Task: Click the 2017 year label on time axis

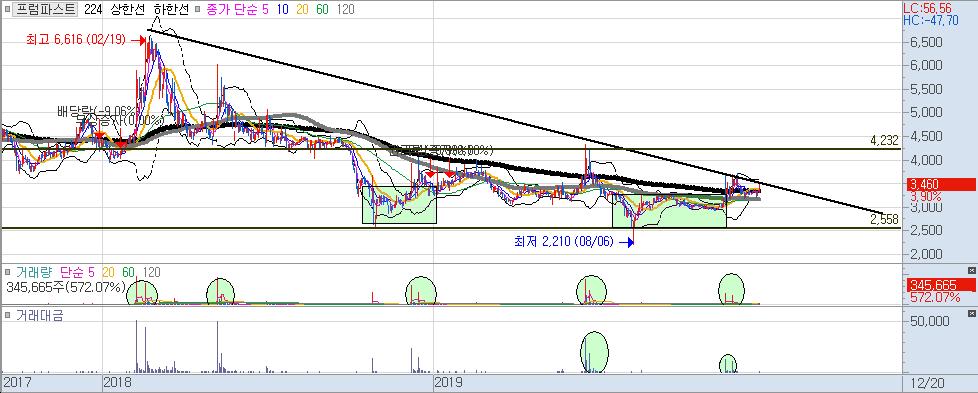Action: [x=16, y=382]
